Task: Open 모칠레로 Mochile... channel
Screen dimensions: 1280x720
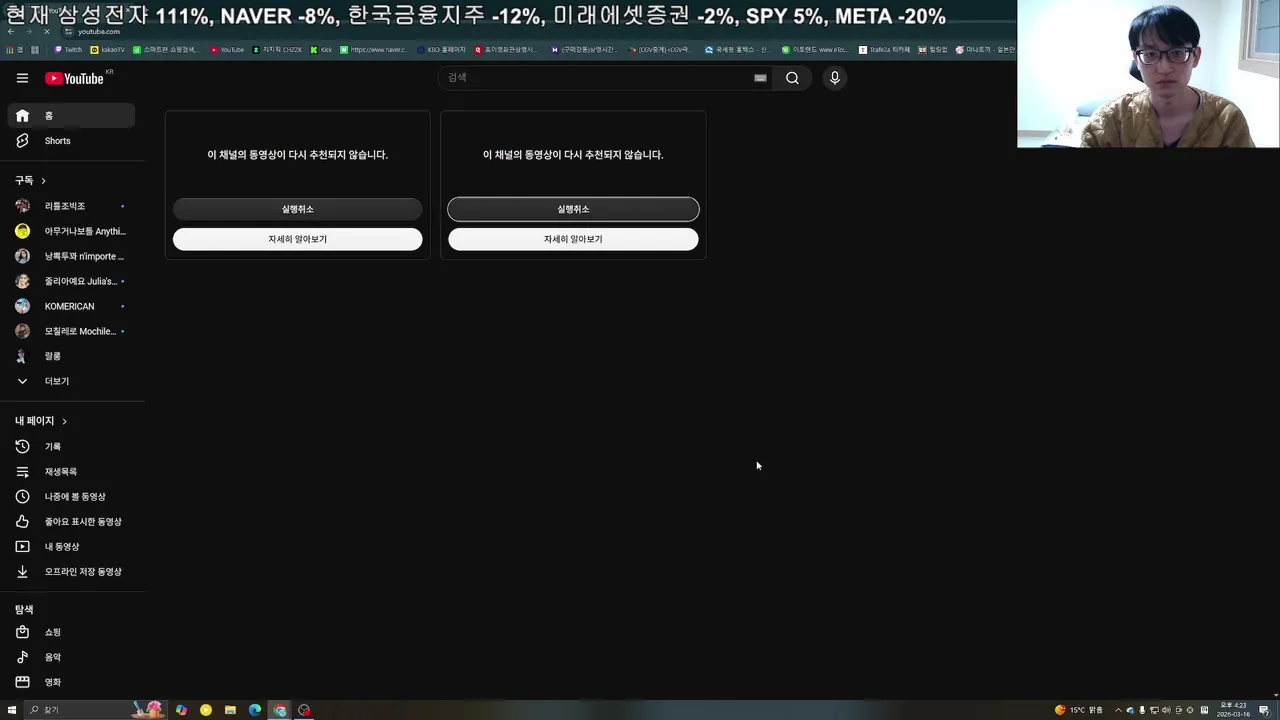Action: pos(71,331)
